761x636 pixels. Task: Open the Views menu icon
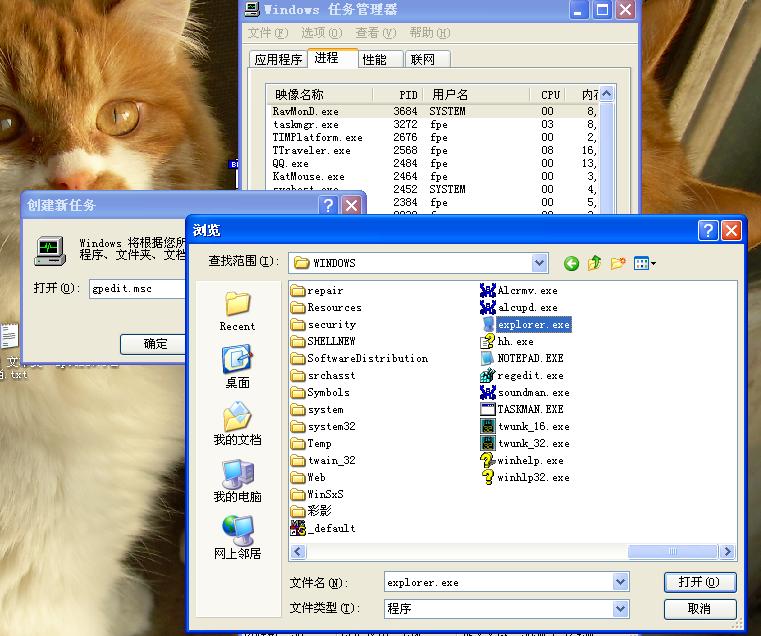coord(645,263)
